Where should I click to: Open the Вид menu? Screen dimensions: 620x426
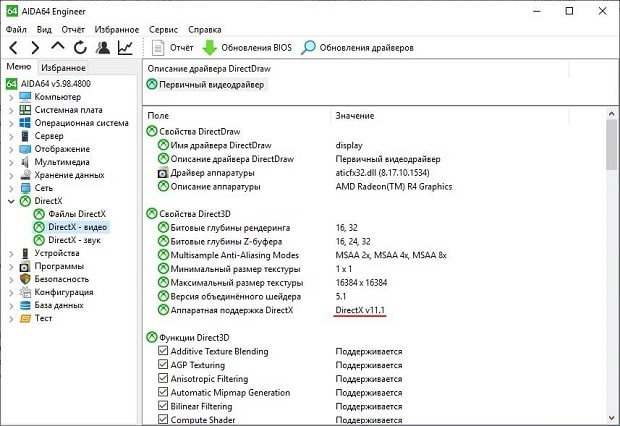[x=44, y=30]
